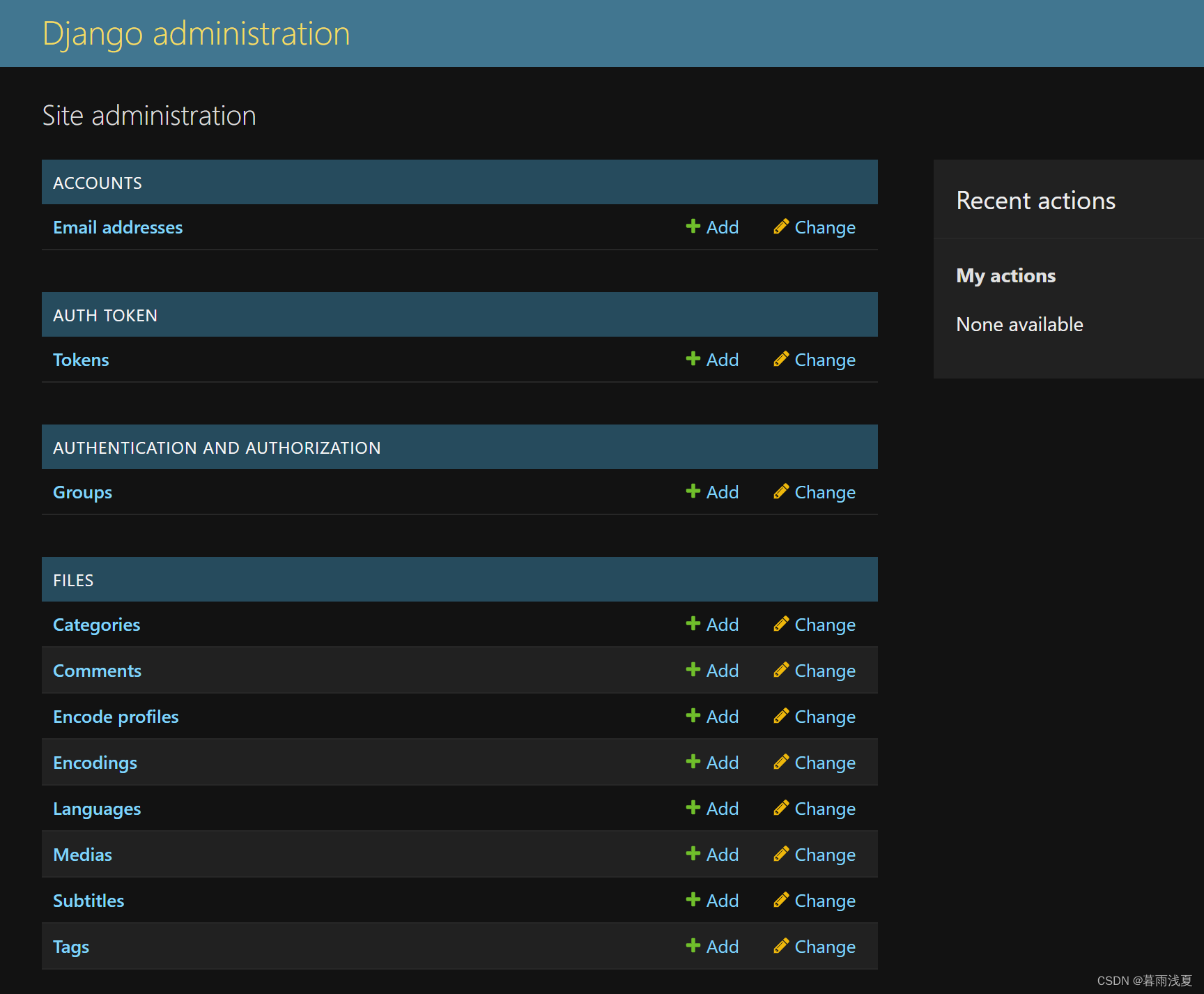The image size is (1204, 994).
Task: Click the None available text
Action: click(x=1019, y=324)
